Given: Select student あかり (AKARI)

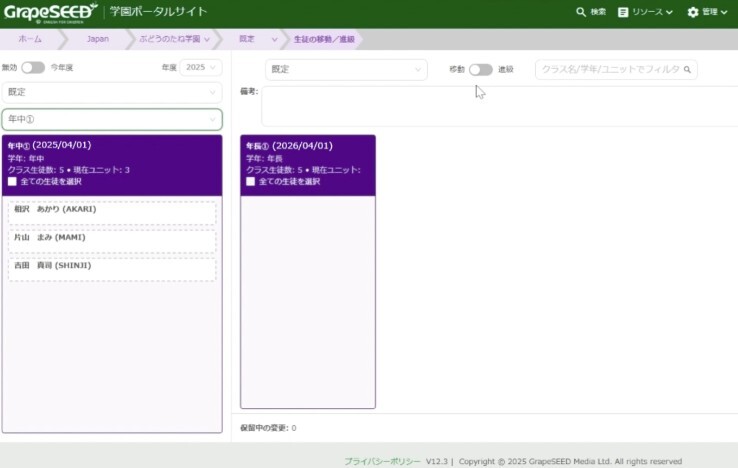Looking at the screenshot, I should [x=112, y=213].
